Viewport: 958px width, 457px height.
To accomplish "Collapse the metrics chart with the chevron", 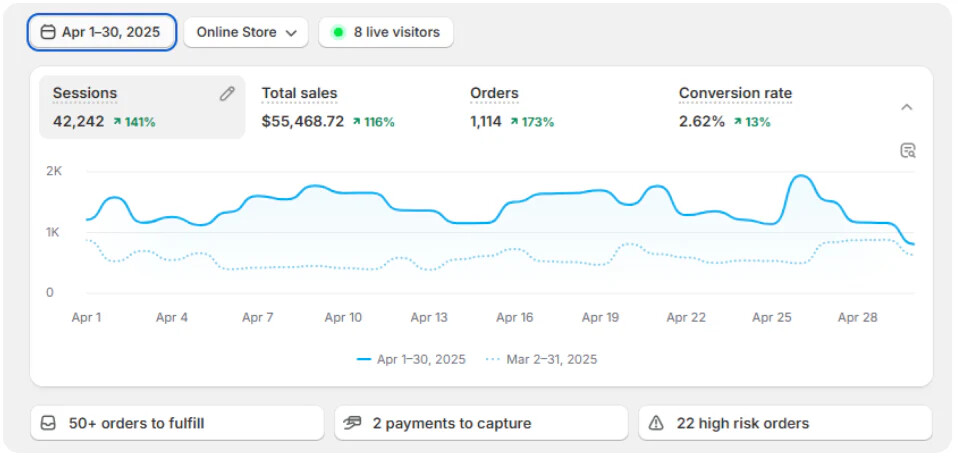I will [x=907, y=108].
